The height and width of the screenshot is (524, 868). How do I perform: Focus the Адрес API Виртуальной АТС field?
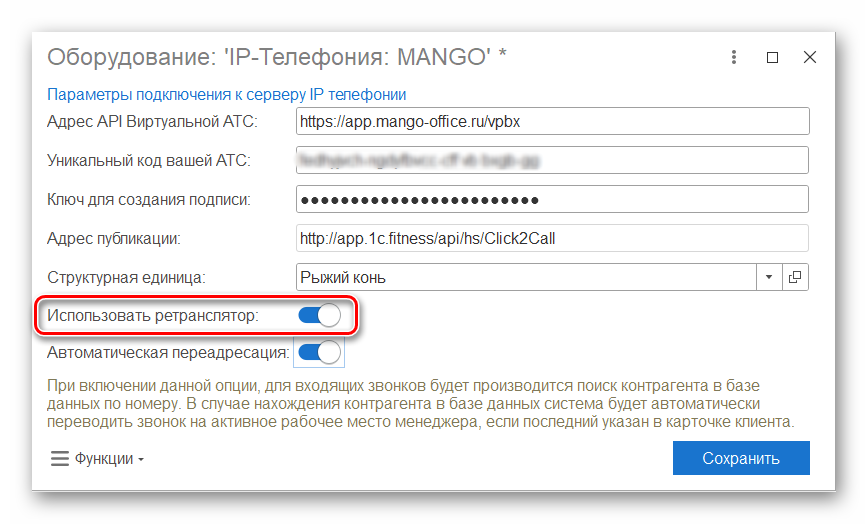tap(552, 121)
